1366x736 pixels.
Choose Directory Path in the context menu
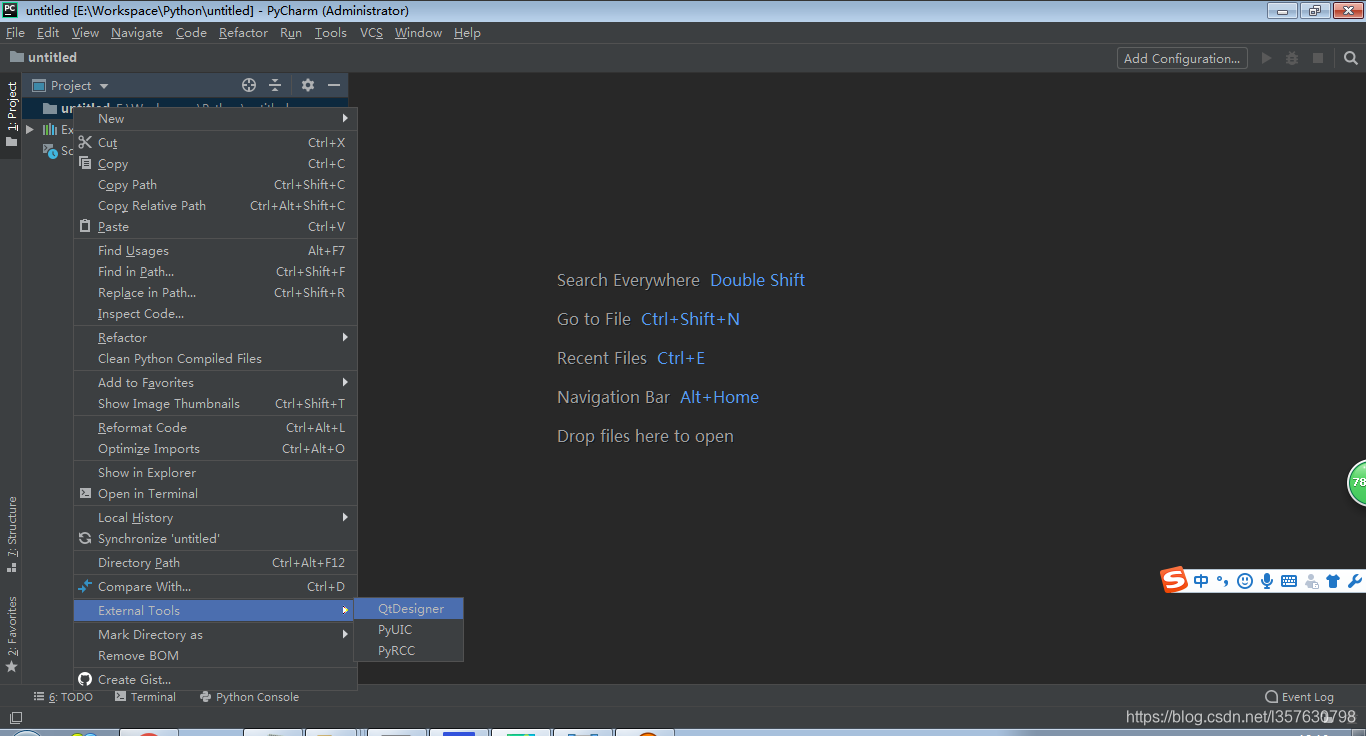coord(215,562)
